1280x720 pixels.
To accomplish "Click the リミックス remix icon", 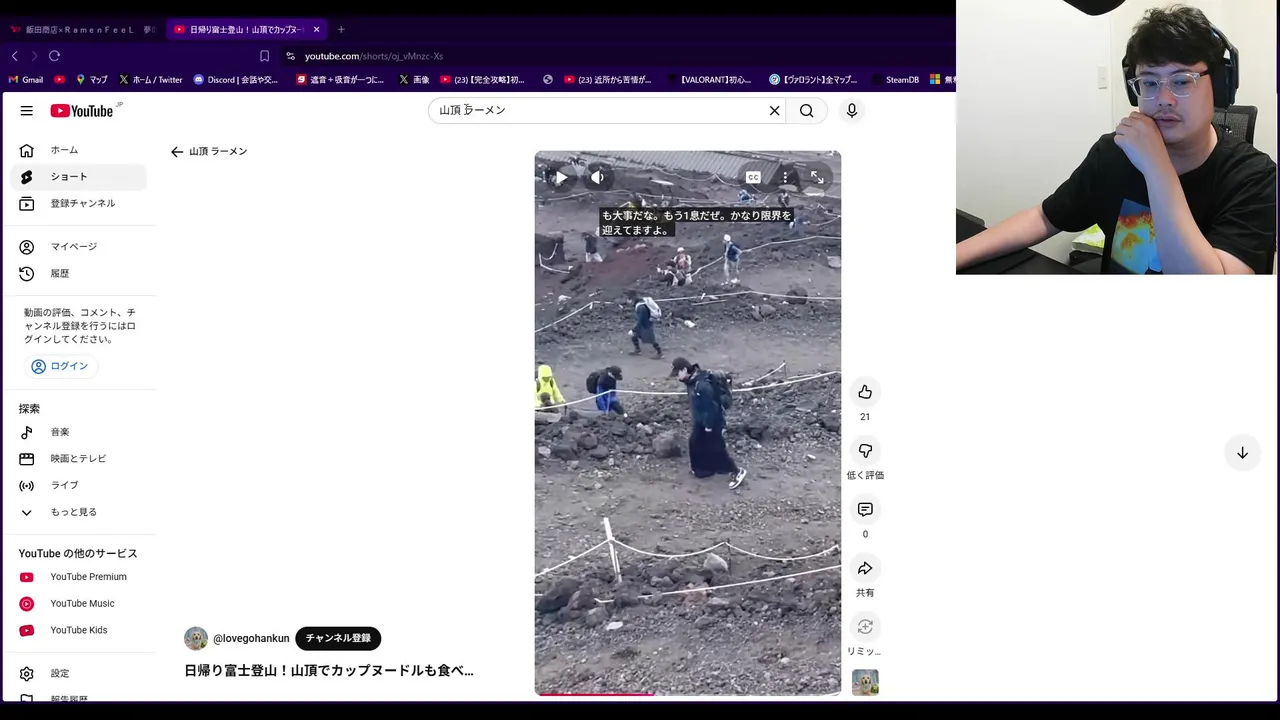I will (865, 627).
